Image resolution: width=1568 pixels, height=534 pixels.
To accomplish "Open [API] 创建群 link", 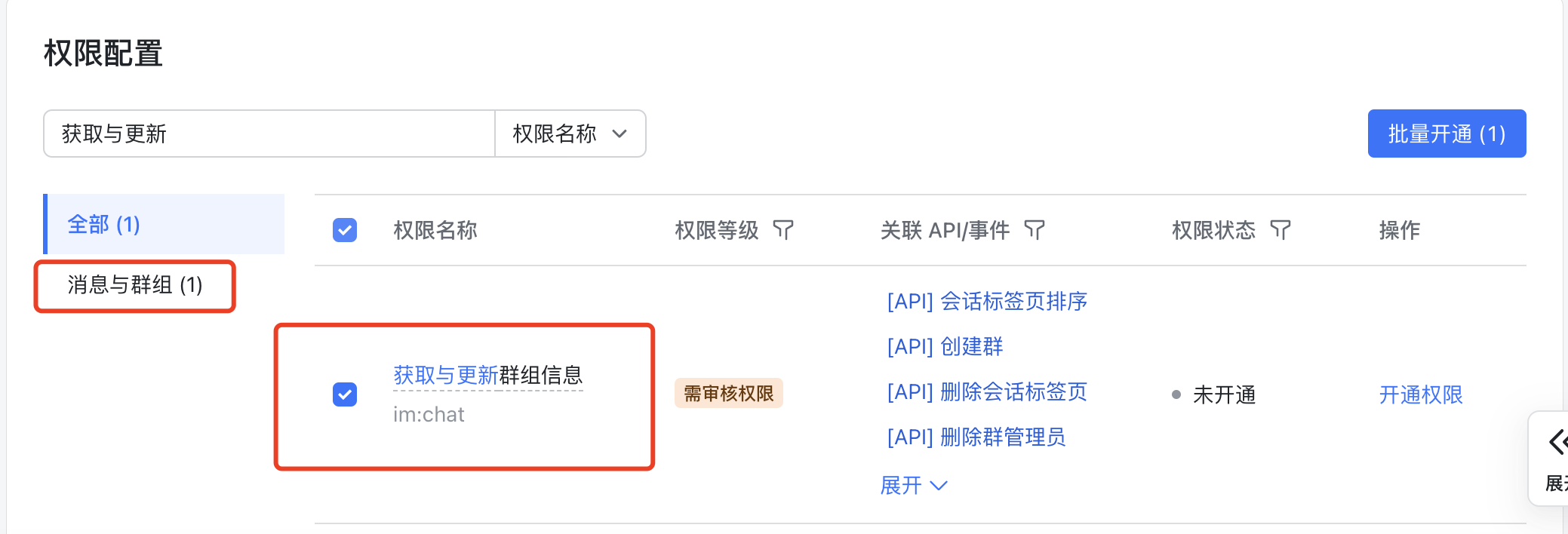I will click(945, 346).
